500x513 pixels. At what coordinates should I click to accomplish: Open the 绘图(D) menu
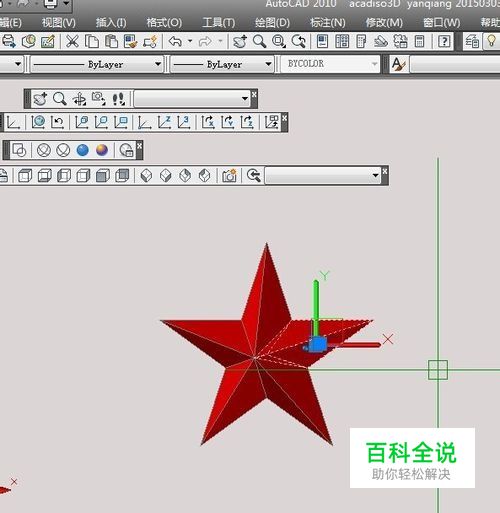(x=272, y=23)
